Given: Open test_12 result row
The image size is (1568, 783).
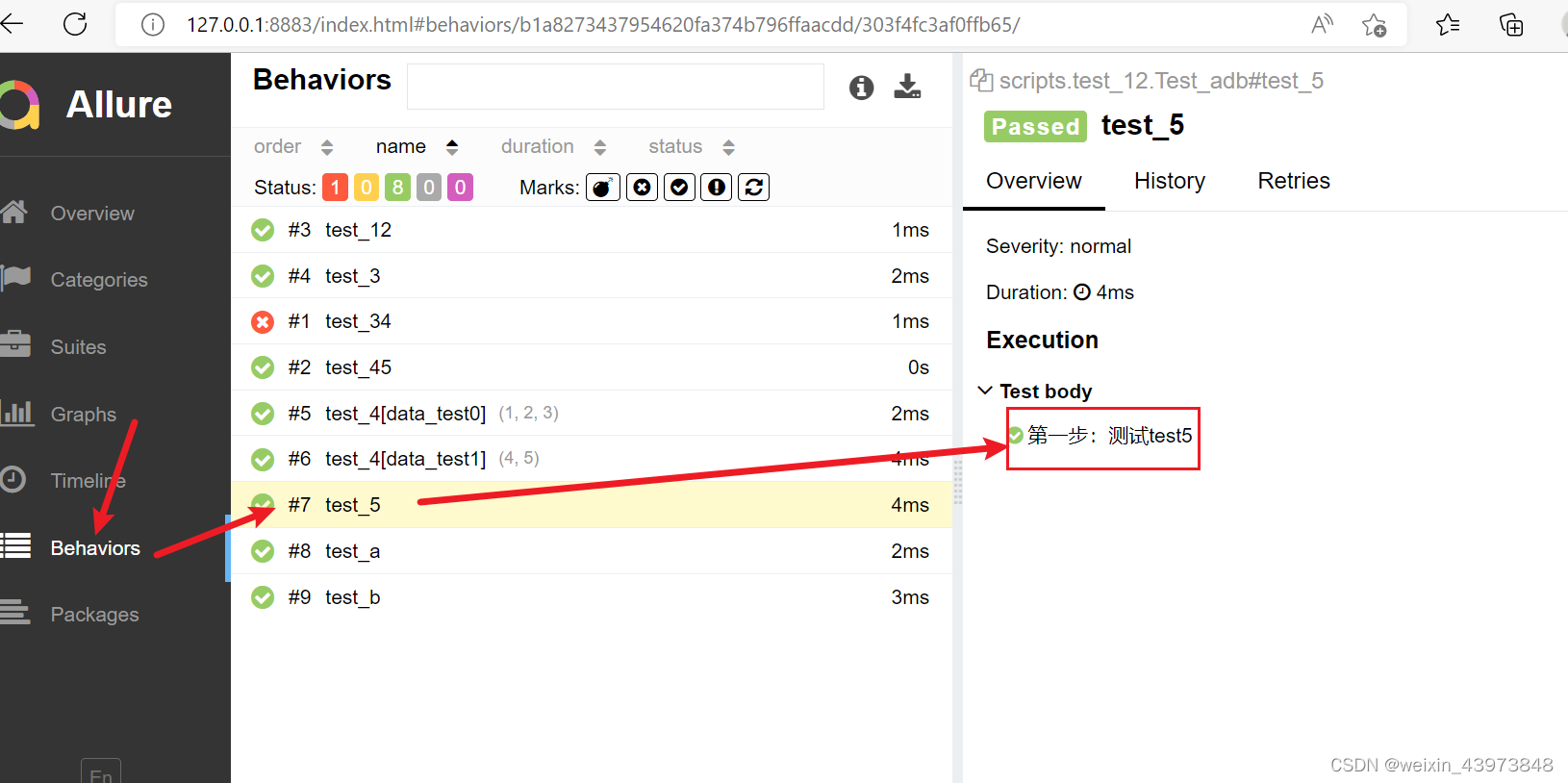Looking at the screenshot, I should click(591, 230).
